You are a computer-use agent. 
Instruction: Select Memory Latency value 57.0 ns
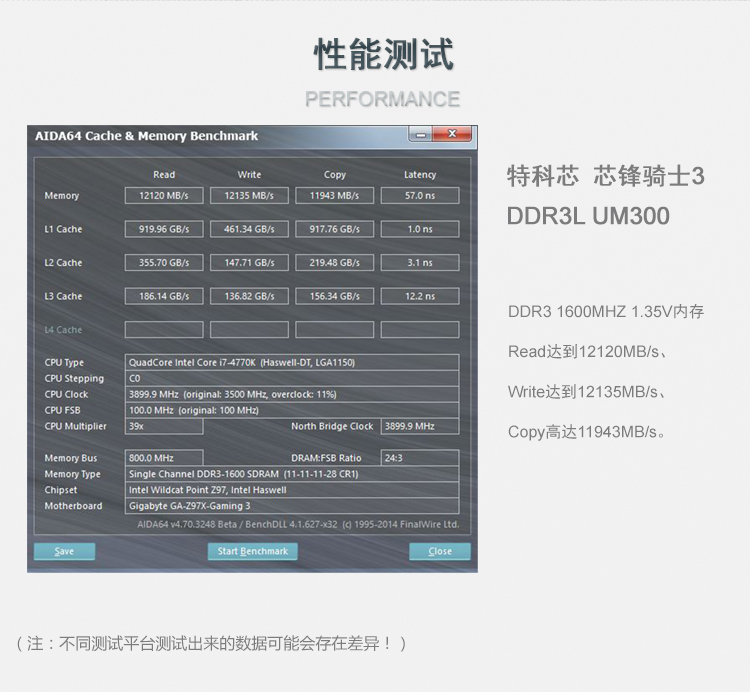420,196
